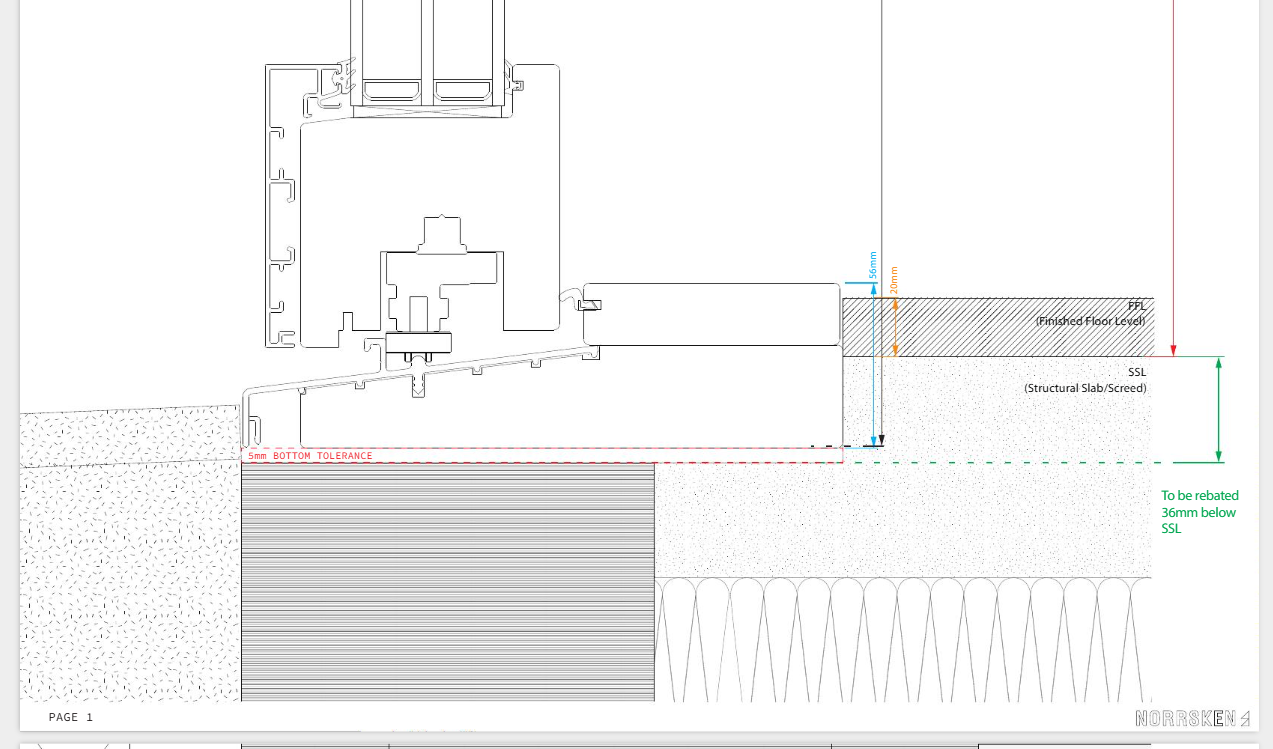1273x749 pixels.
Task: Select the '5mm BOTTOM TOLERANCE' red text
Action: [x=310, y=456]
